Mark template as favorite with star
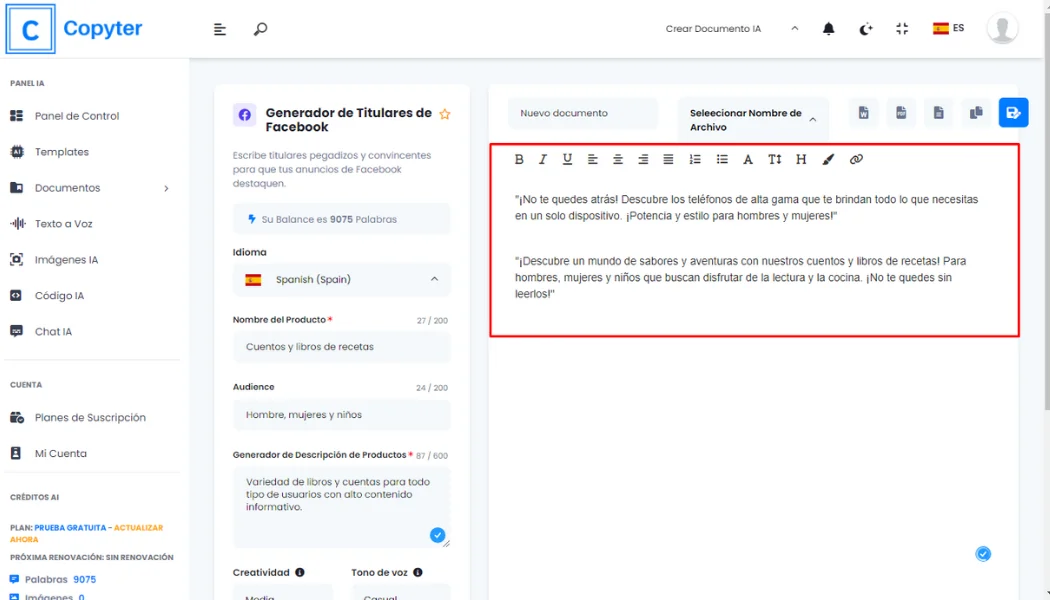The image size is (1050, 600). pos(445,114)
